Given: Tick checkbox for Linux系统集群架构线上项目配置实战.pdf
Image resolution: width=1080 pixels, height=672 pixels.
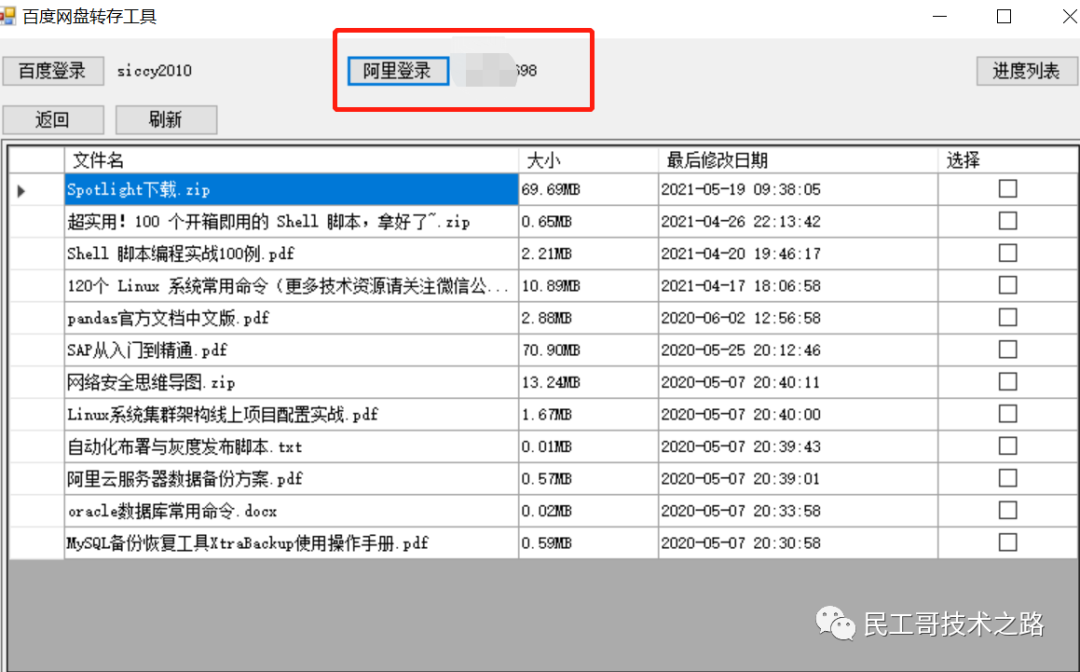Looking at the screenshot, I should pos(1008,414).
